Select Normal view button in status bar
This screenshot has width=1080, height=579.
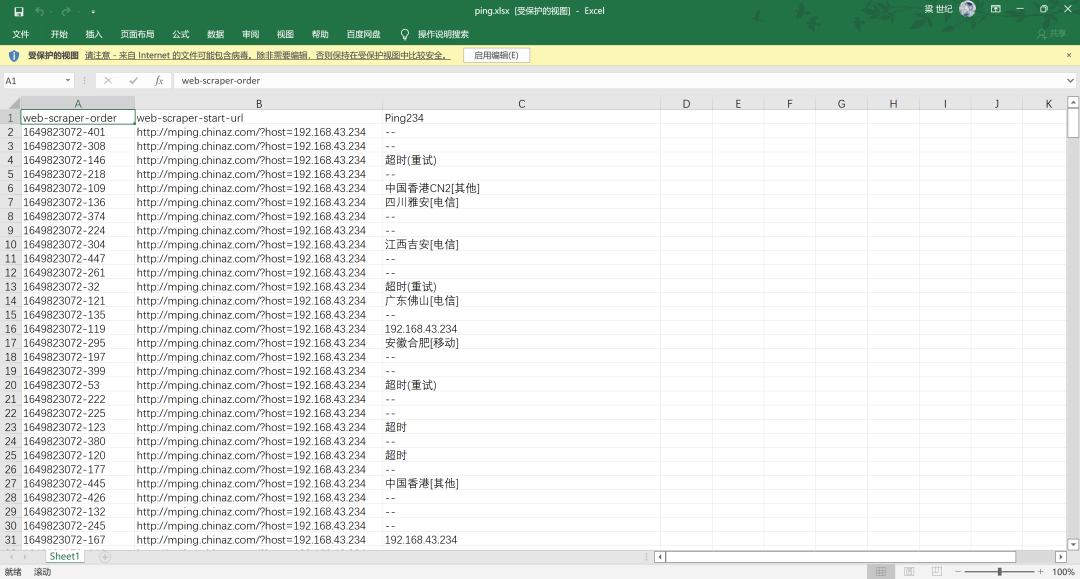click(880, 572)
